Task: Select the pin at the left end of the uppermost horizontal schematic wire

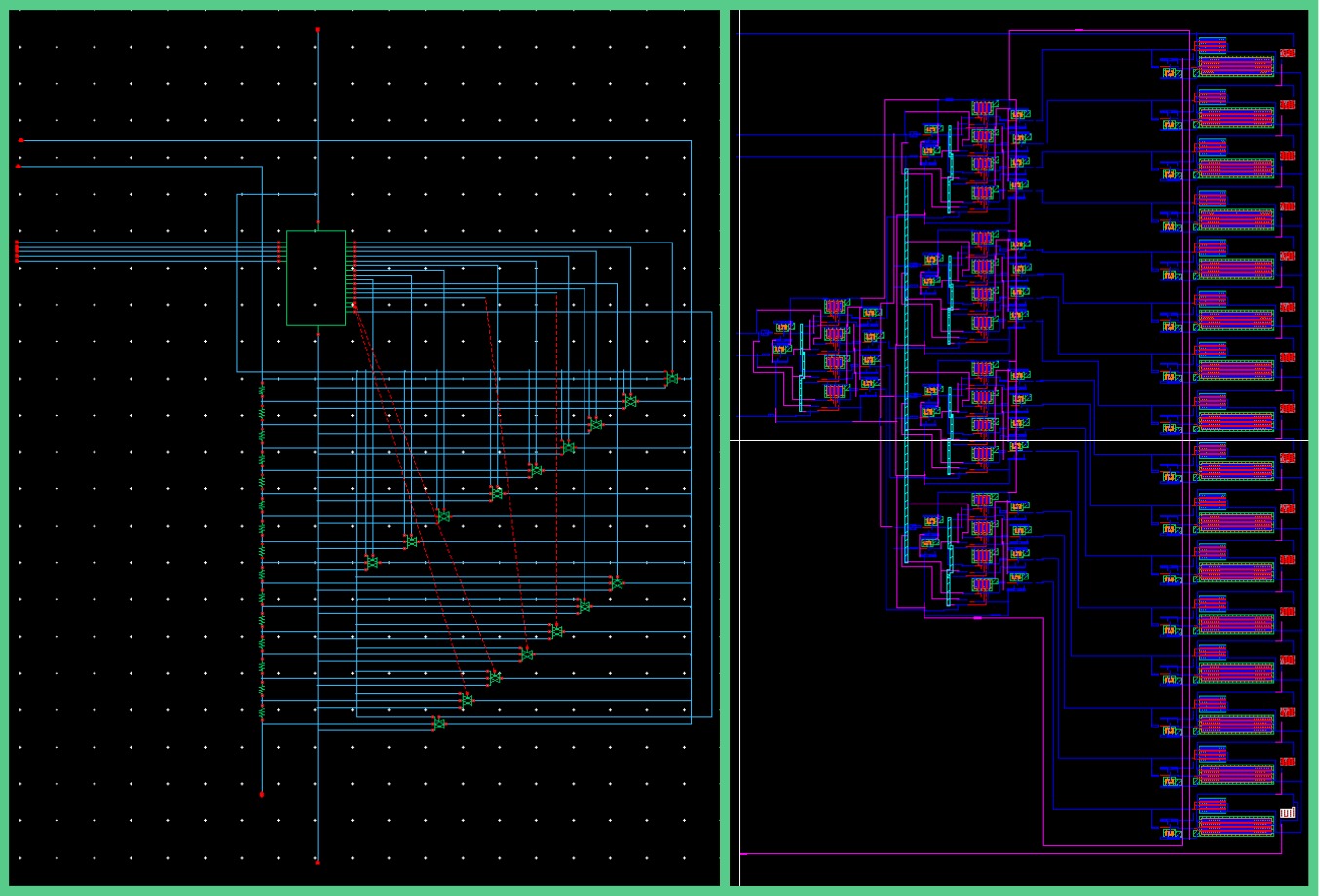Action: coord(20,140)
